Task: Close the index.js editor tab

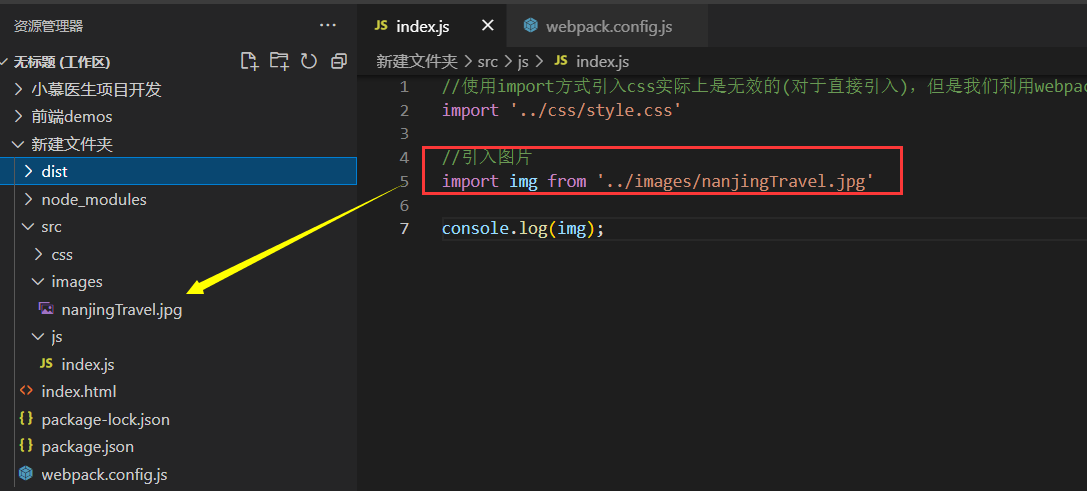Action: (488, 26)
